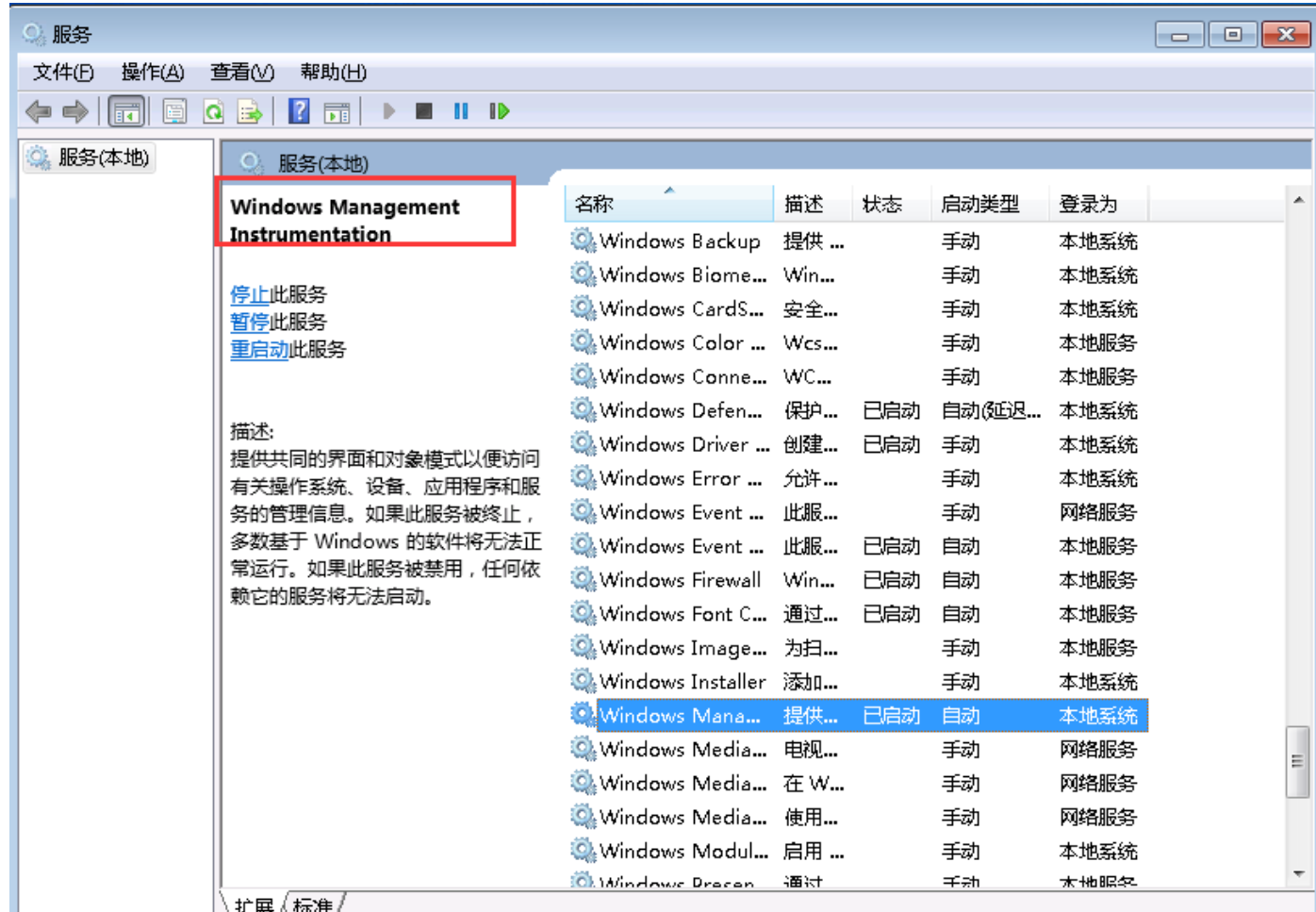
Task: Toggle the show/hide action pane icon
Action: 337,111
